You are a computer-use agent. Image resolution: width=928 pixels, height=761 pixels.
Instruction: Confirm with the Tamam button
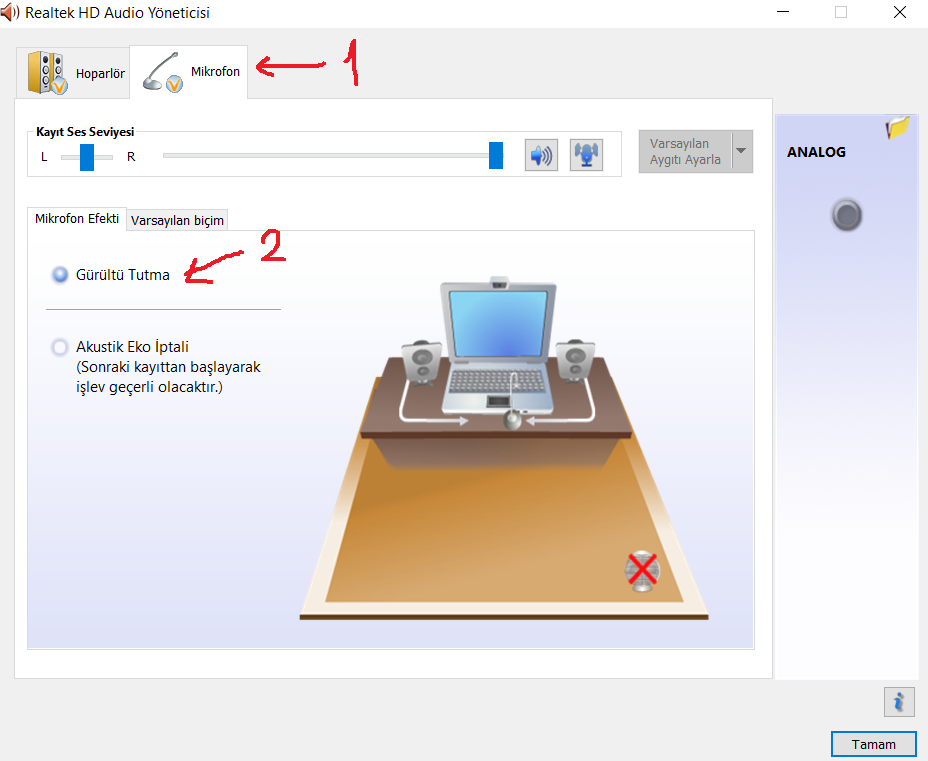tap(874, 744)
